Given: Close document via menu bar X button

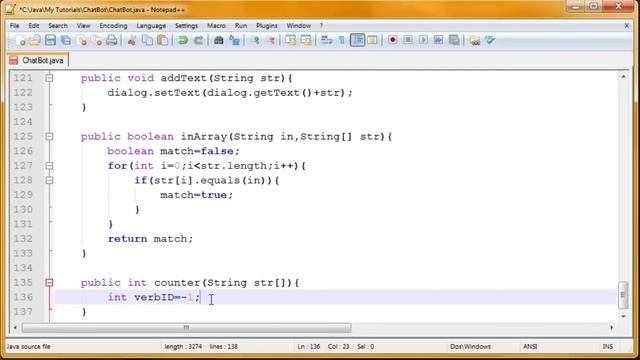Looking at the screenshot, I should coord(627,26).
